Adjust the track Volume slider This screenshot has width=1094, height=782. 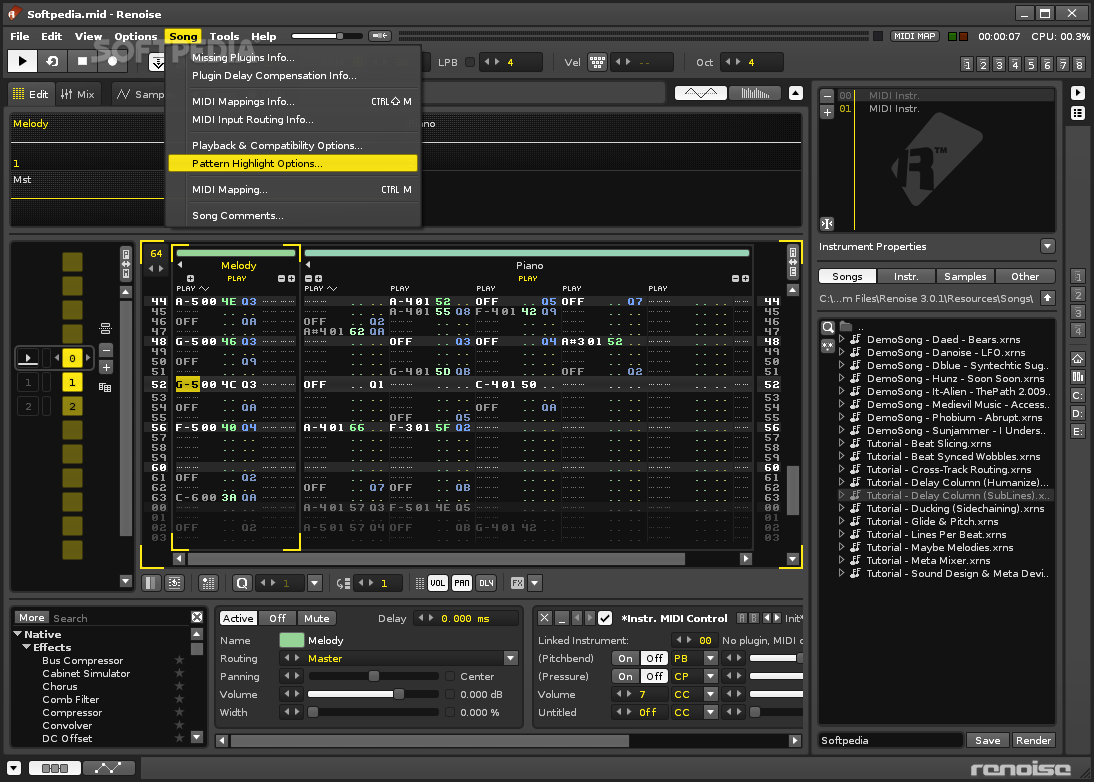tap(373, 694)
